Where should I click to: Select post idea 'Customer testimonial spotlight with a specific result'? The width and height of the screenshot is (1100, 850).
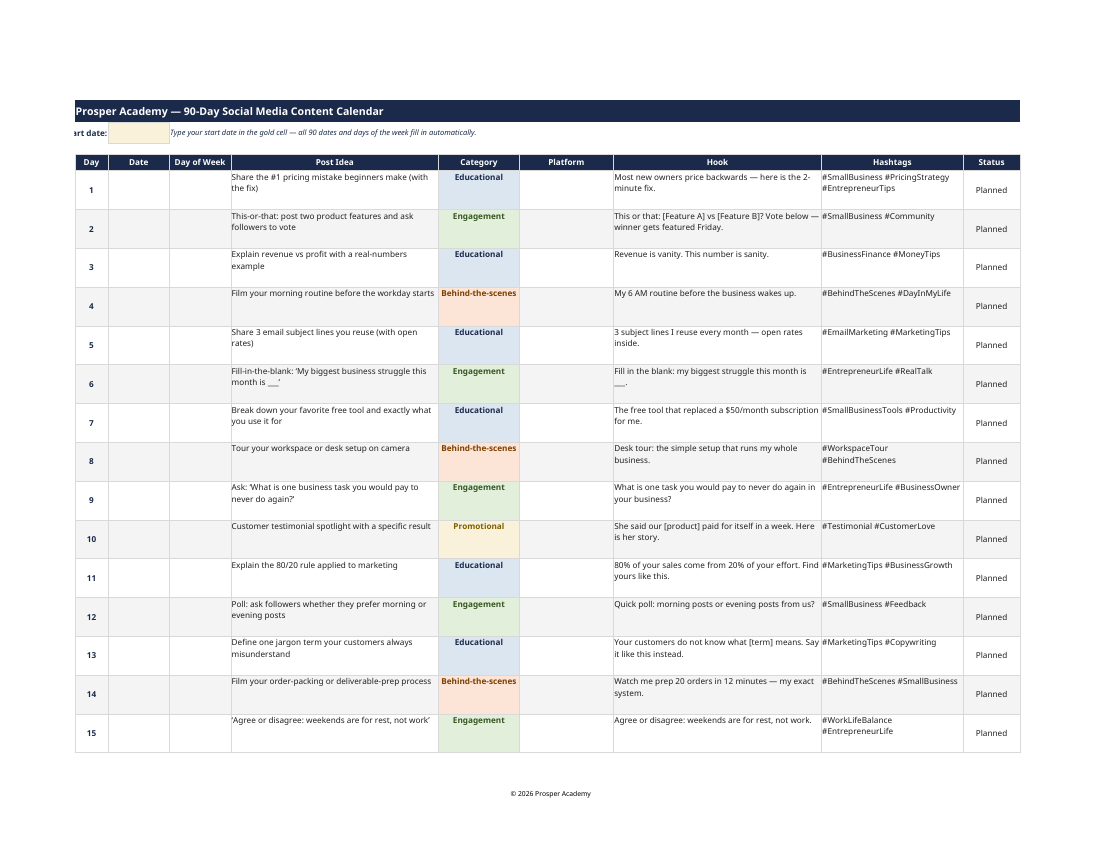click(x=331, y=526)
